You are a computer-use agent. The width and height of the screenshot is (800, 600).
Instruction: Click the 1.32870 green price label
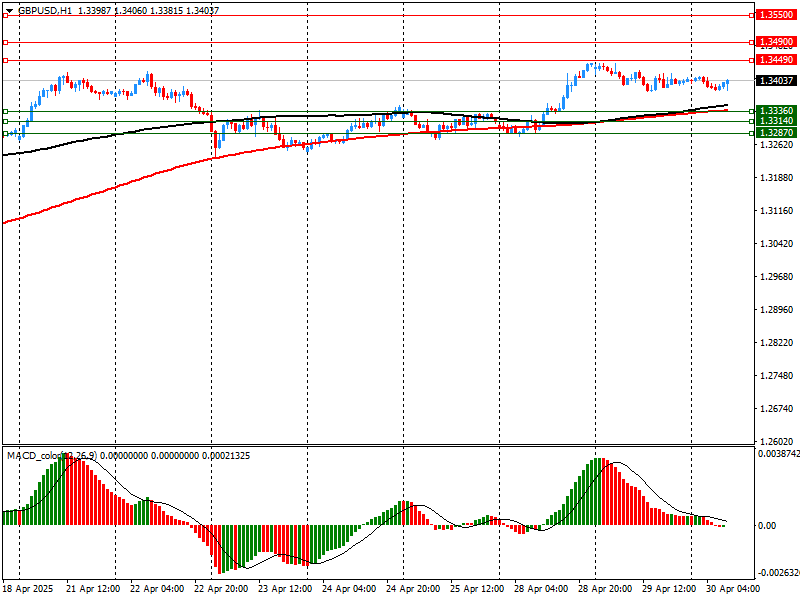pos(776,132)
